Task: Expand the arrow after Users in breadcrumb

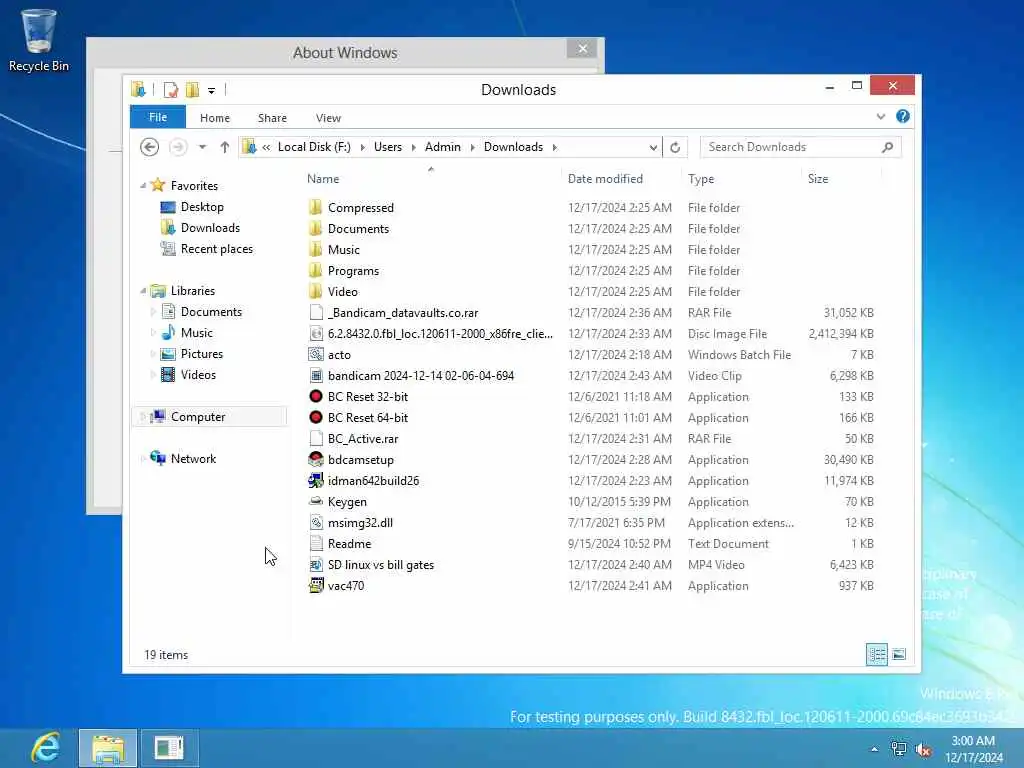Action: [x=414, y=147]
